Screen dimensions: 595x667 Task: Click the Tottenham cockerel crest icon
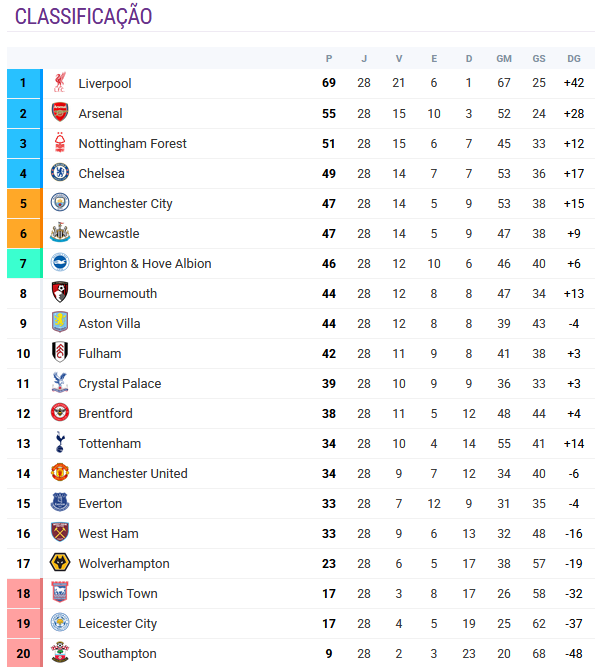pyautogui.click(x=60, y=442)
